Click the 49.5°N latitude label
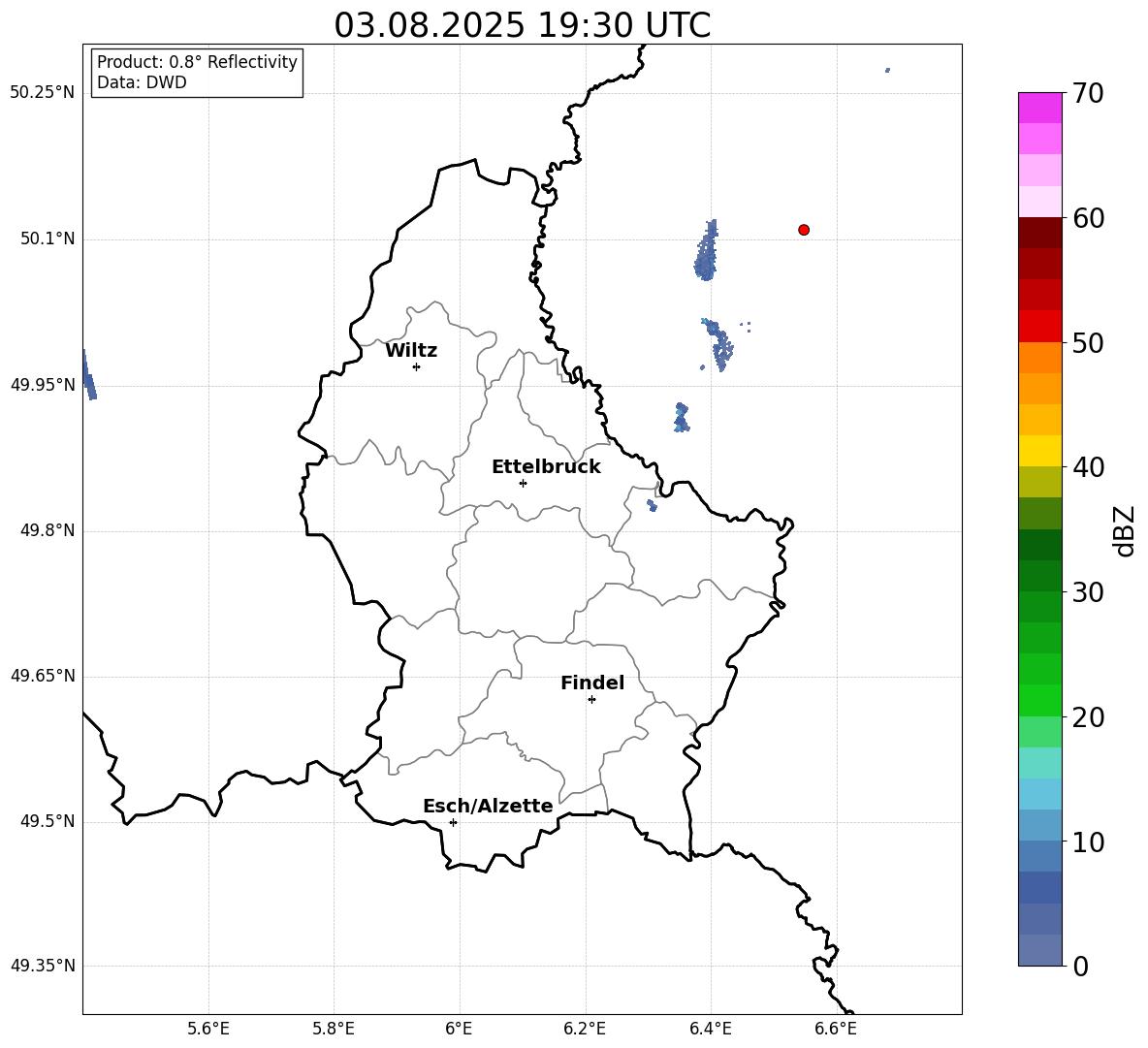 (x=48, y=821)
